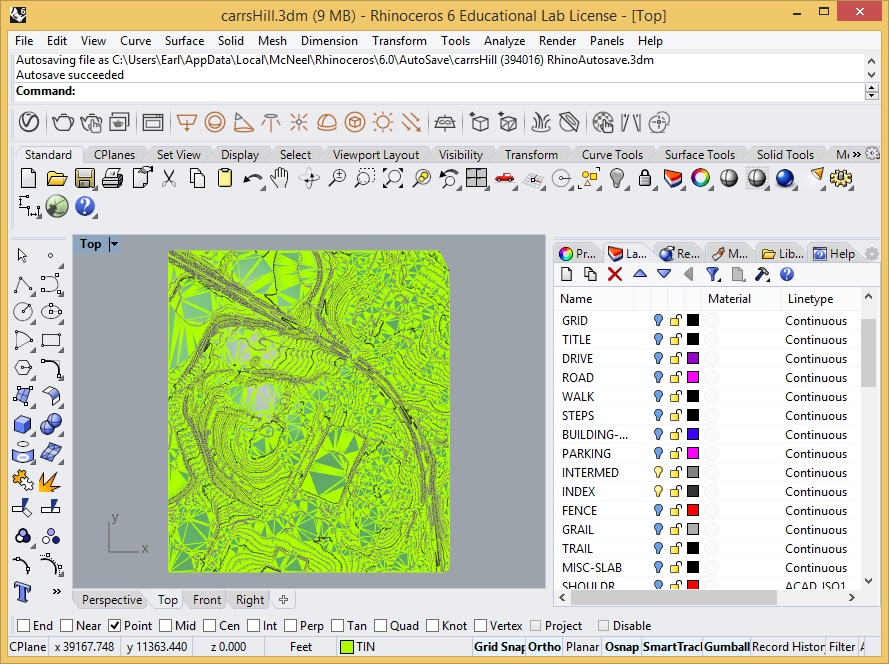Click the Explode tool icon

50,480
